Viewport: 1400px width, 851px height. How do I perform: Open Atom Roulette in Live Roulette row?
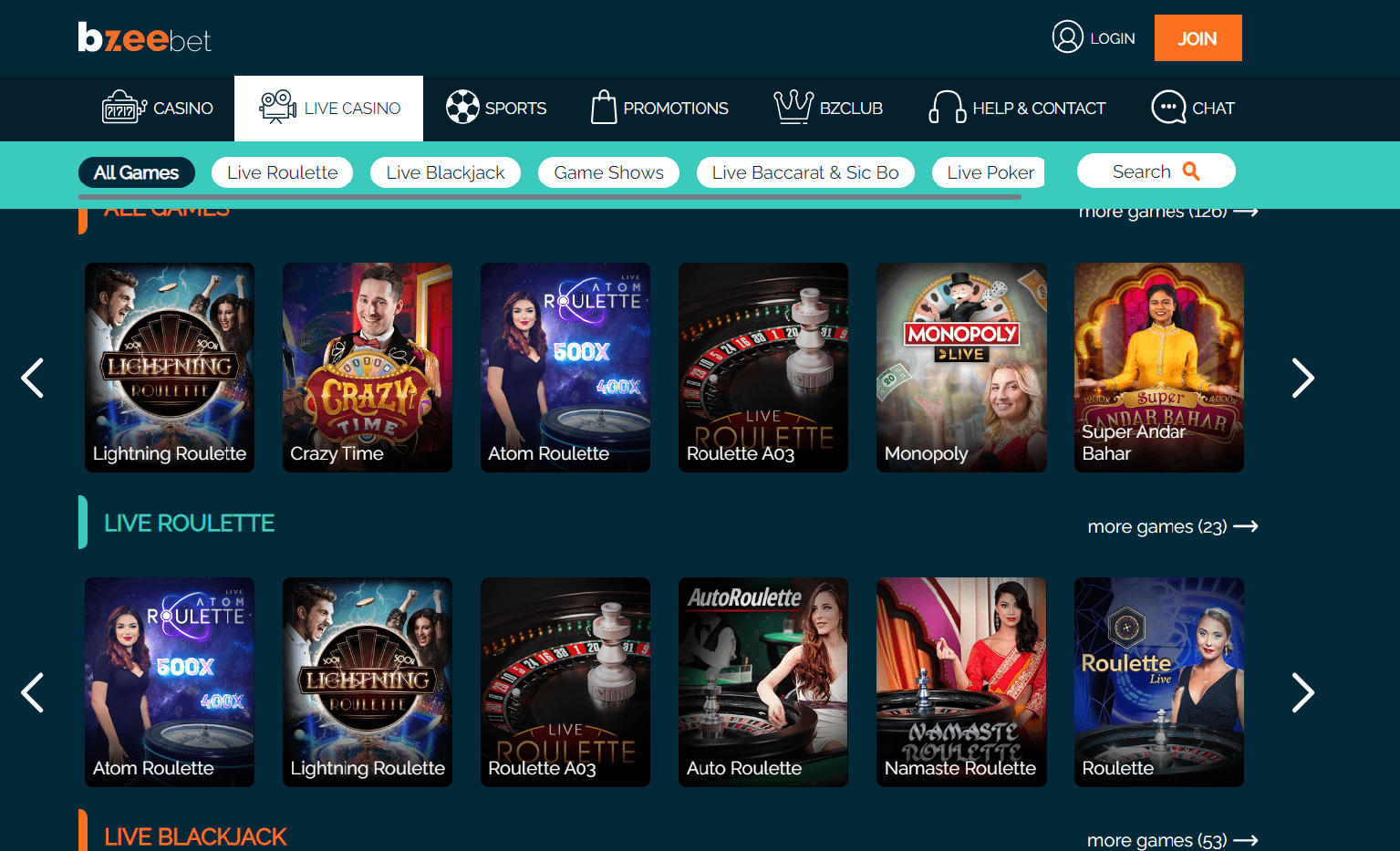170,682
